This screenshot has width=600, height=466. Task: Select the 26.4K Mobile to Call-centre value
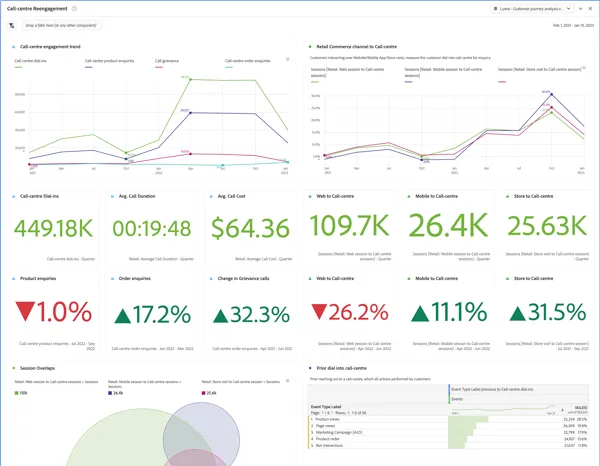pyautogui.click(x=448, y=225)
